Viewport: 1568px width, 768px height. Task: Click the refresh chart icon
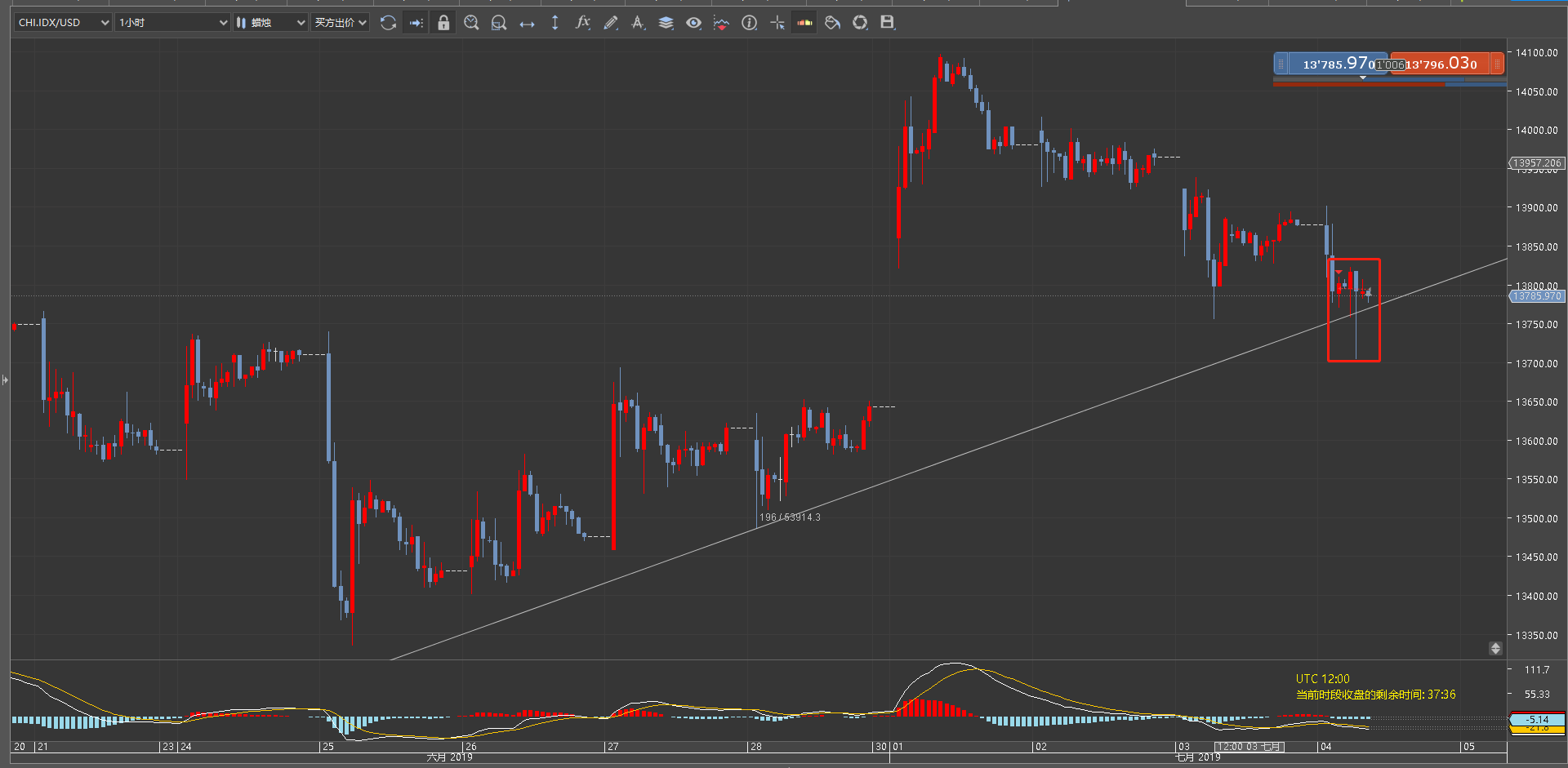[x=389, y=23]
